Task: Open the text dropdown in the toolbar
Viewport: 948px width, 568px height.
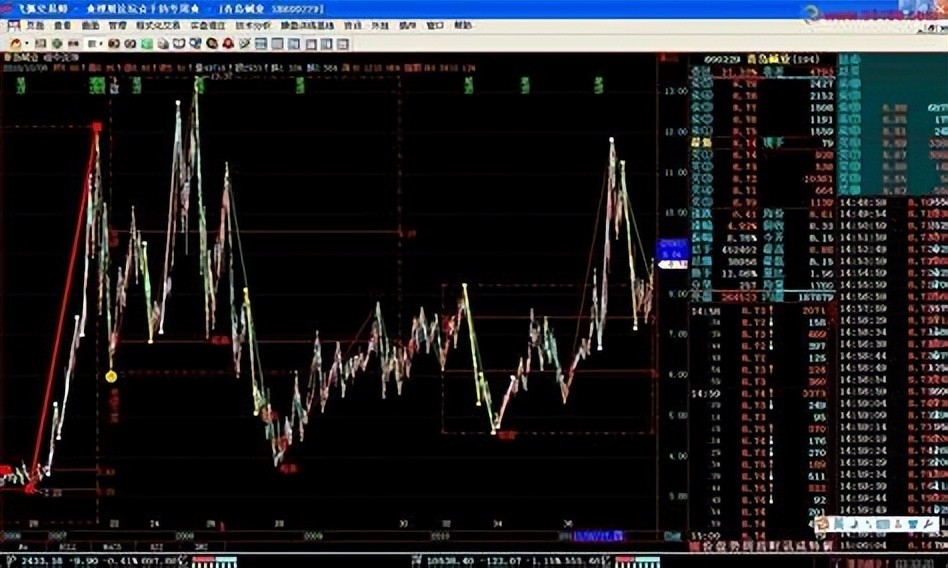Action: point(96,44)
